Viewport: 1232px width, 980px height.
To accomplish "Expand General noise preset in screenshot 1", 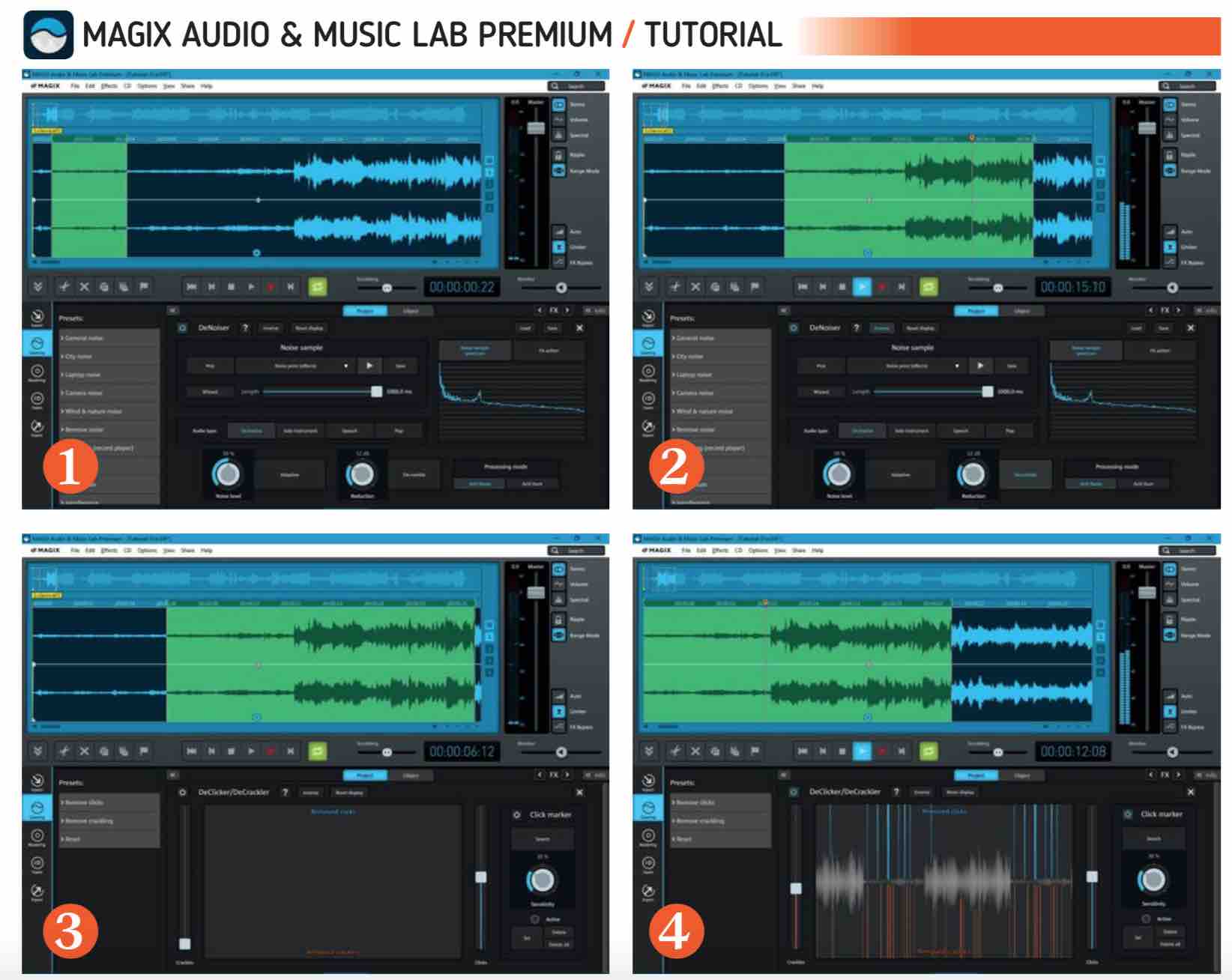I will coord(84,339).
